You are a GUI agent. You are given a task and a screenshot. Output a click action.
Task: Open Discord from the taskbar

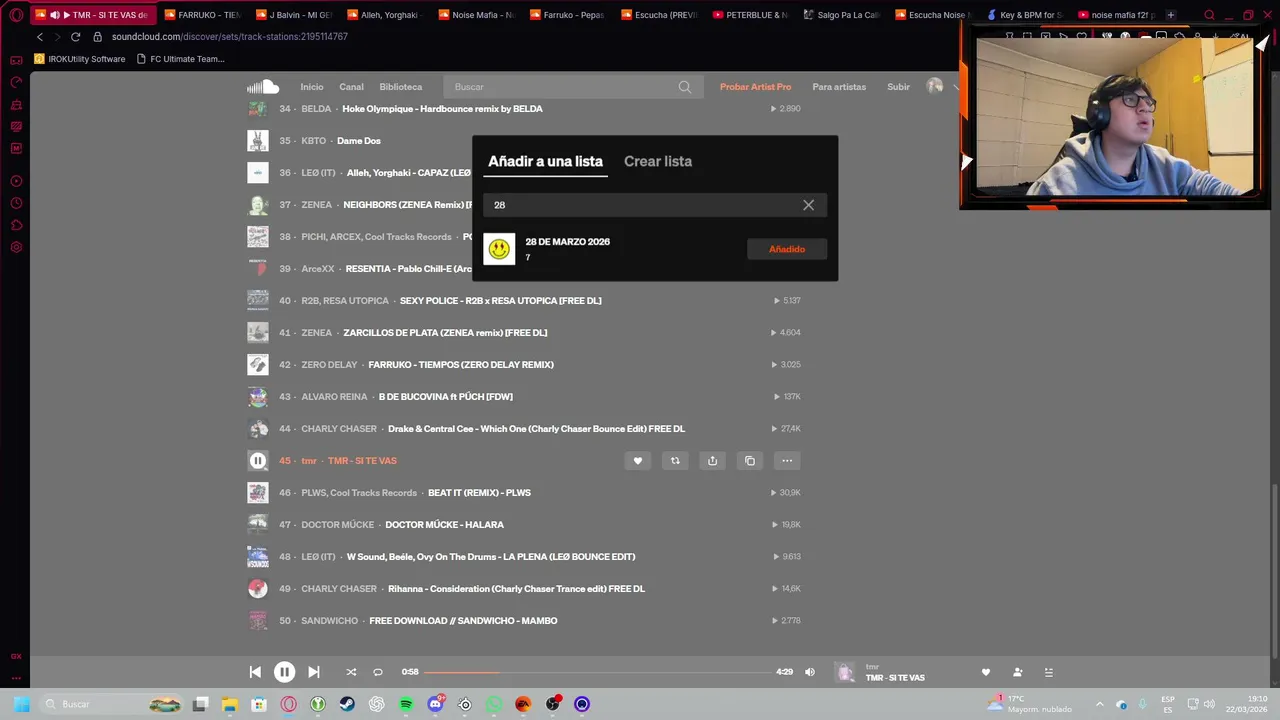point(435,704)
